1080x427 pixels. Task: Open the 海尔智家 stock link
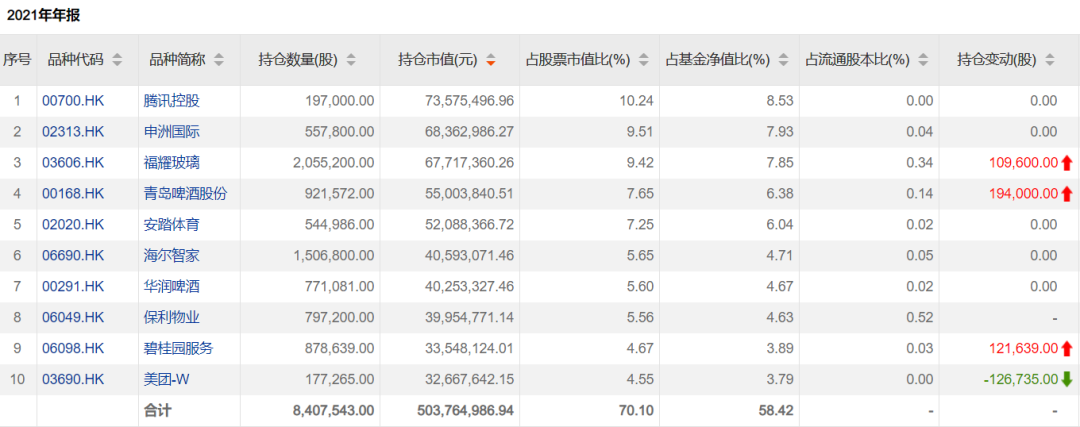pos(172,256)
